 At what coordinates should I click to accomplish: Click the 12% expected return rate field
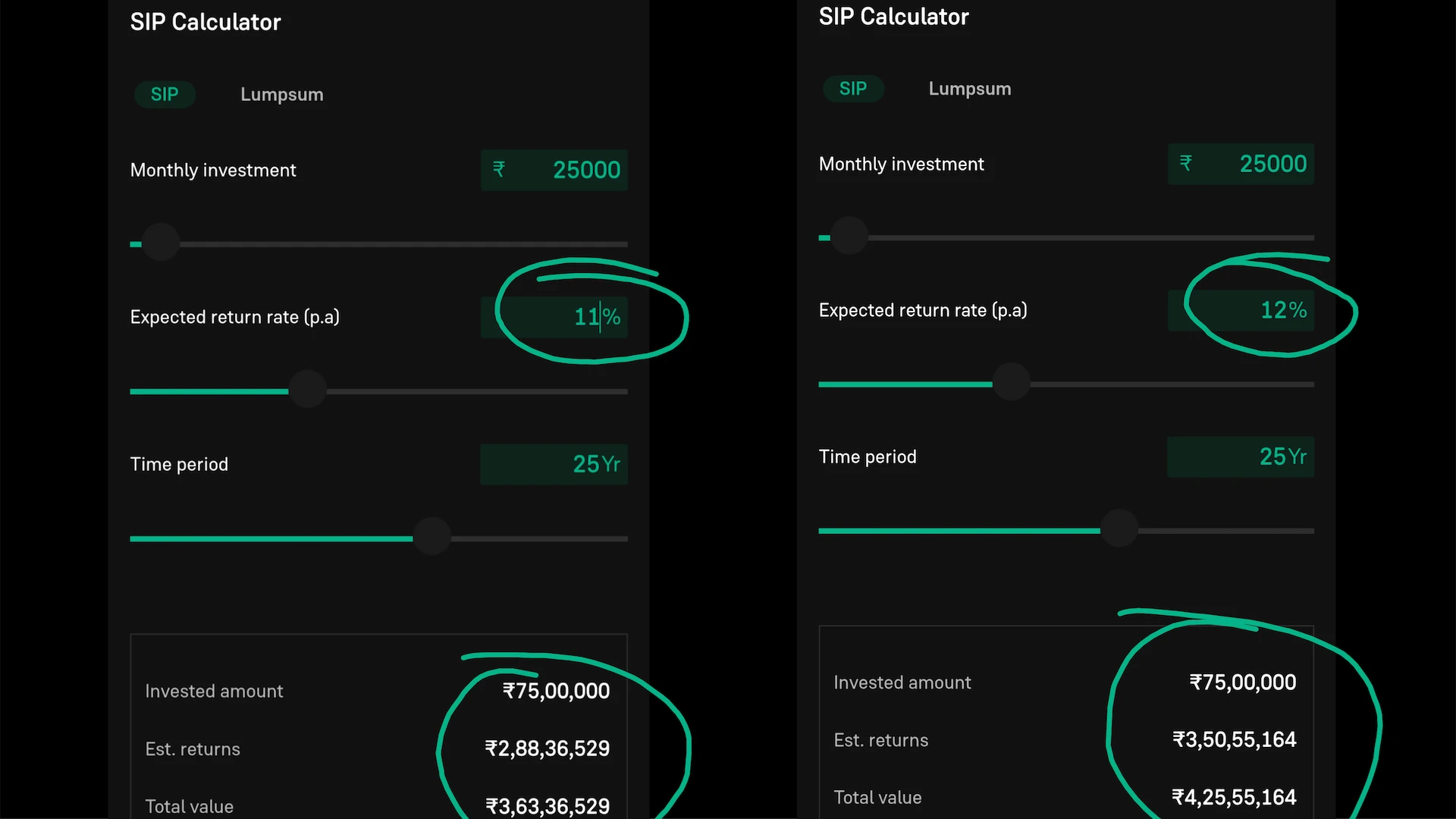click(1251, 310)
